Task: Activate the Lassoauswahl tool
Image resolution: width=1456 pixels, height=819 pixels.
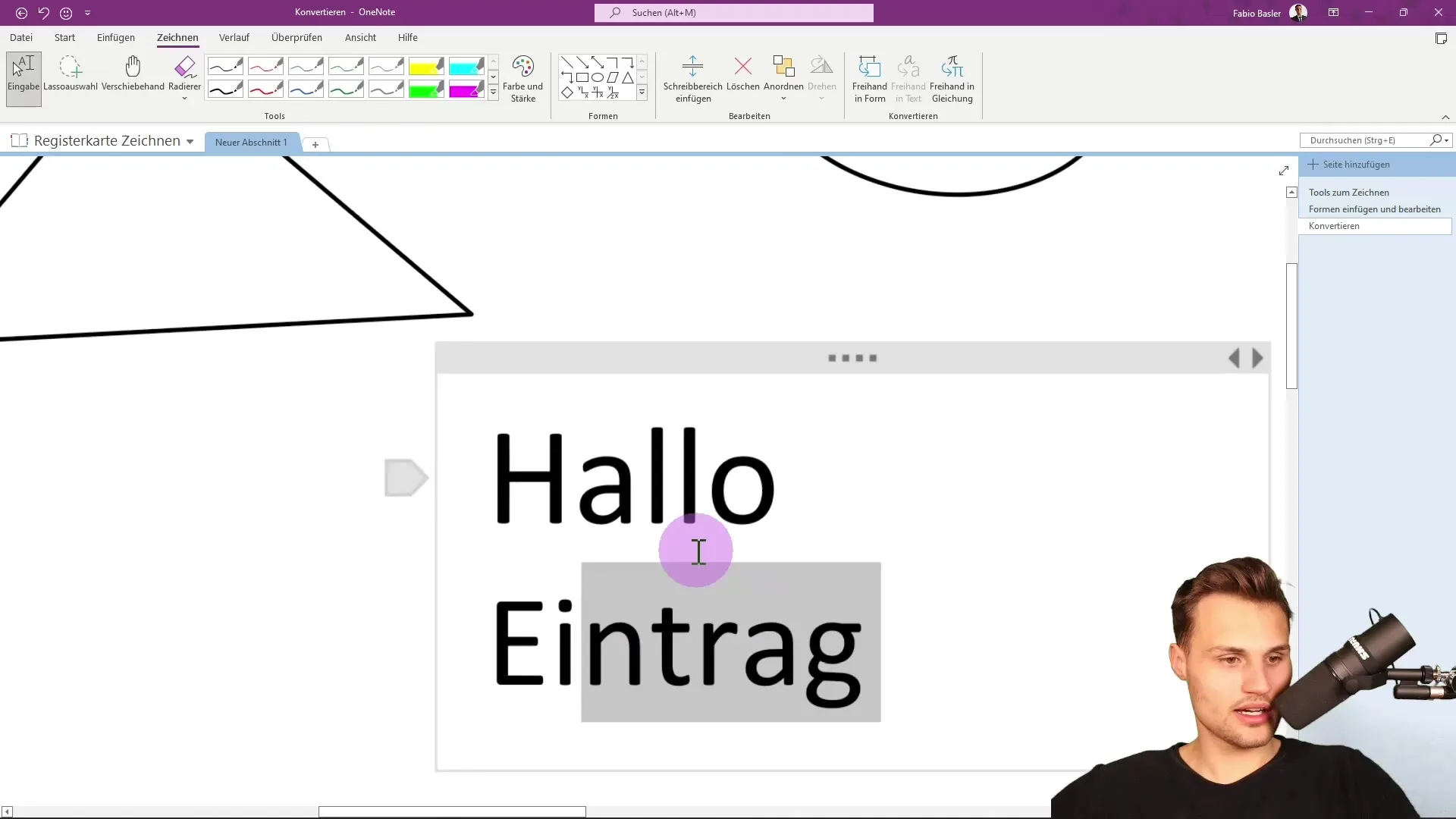Action: tap(71, 74)
